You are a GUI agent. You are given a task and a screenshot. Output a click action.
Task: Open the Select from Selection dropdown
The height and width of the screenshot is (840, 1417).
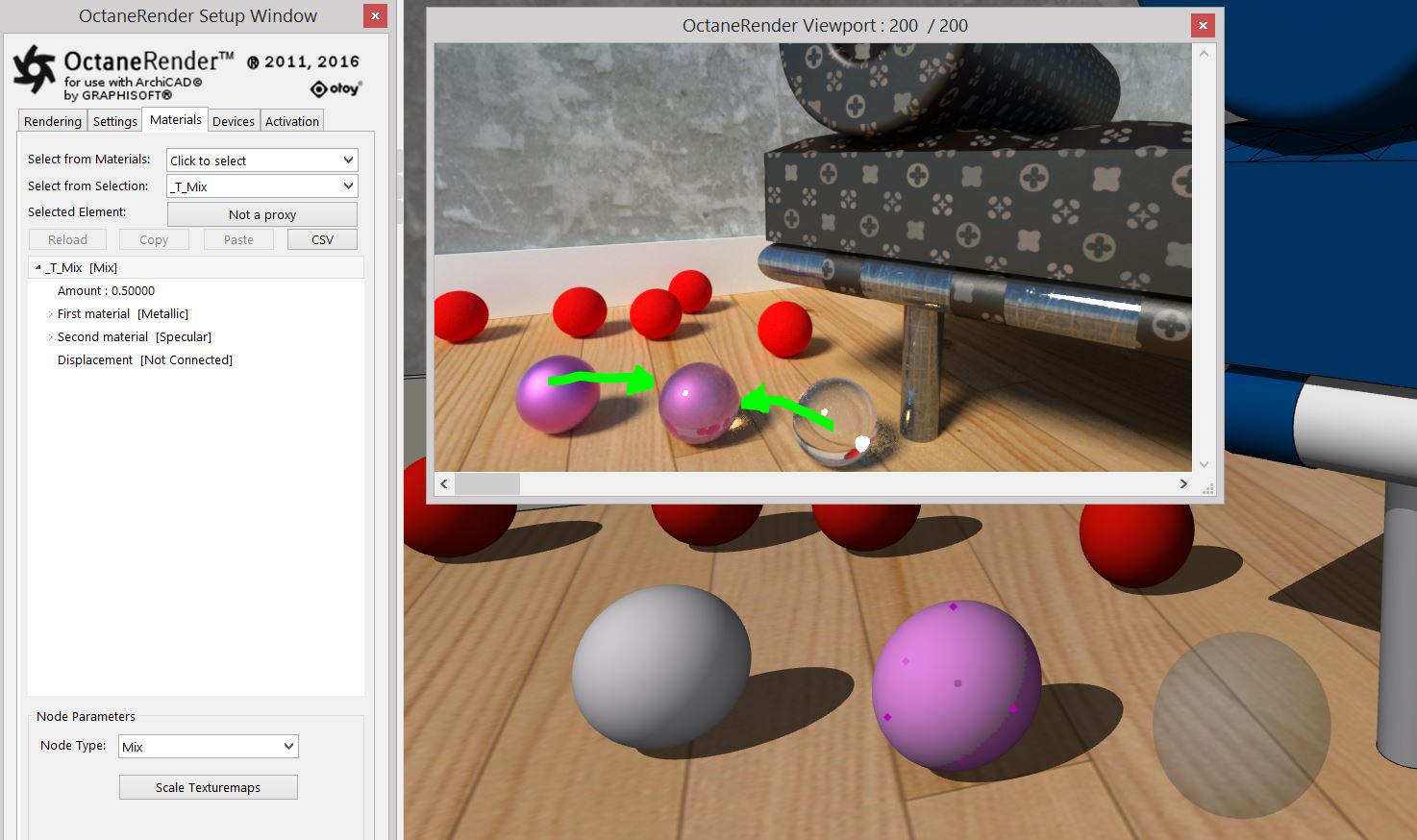click(x=261, y=186)
